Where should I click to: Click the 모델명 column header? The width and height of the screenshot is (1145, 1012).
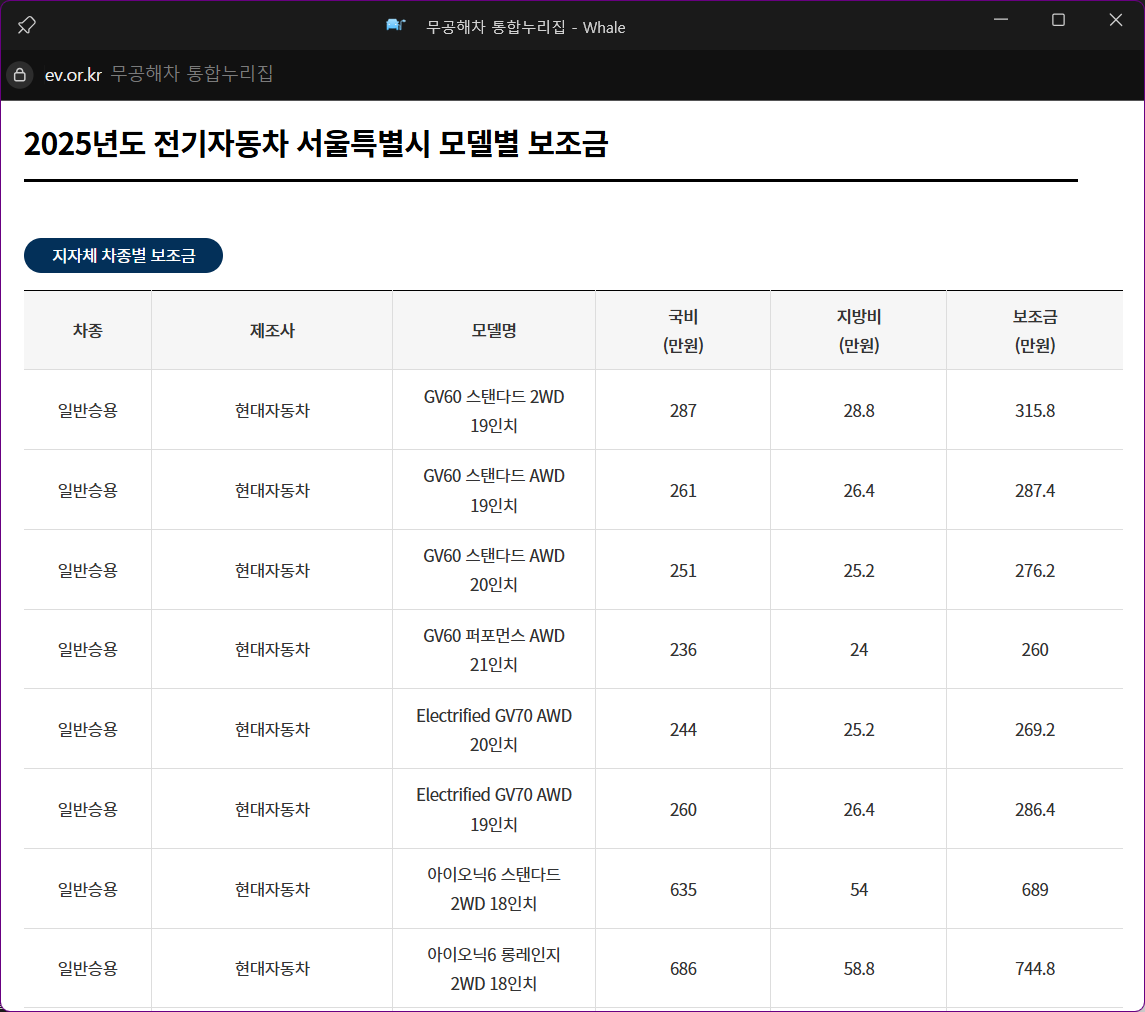point(494,330)
